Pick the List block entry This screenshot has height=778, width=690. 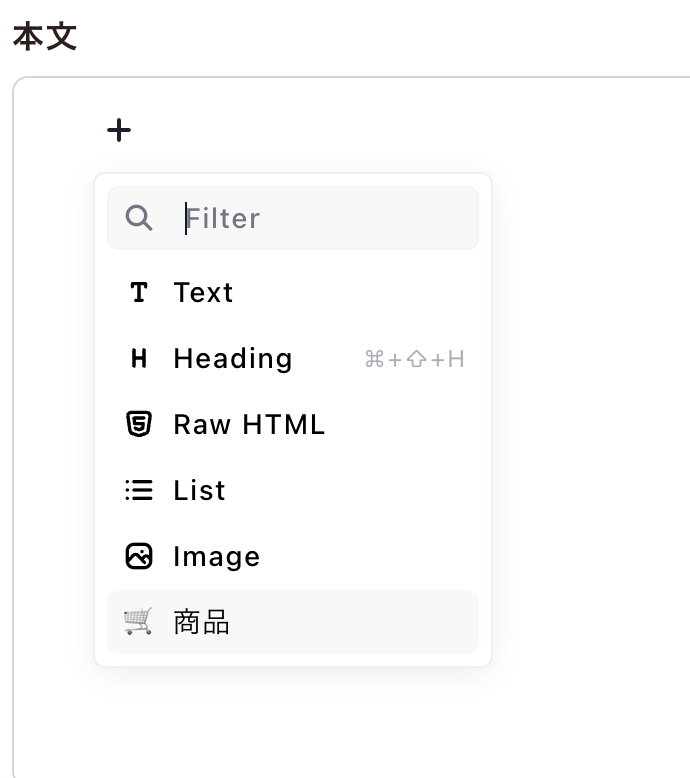pyautogui.click(x=199, y=490)
